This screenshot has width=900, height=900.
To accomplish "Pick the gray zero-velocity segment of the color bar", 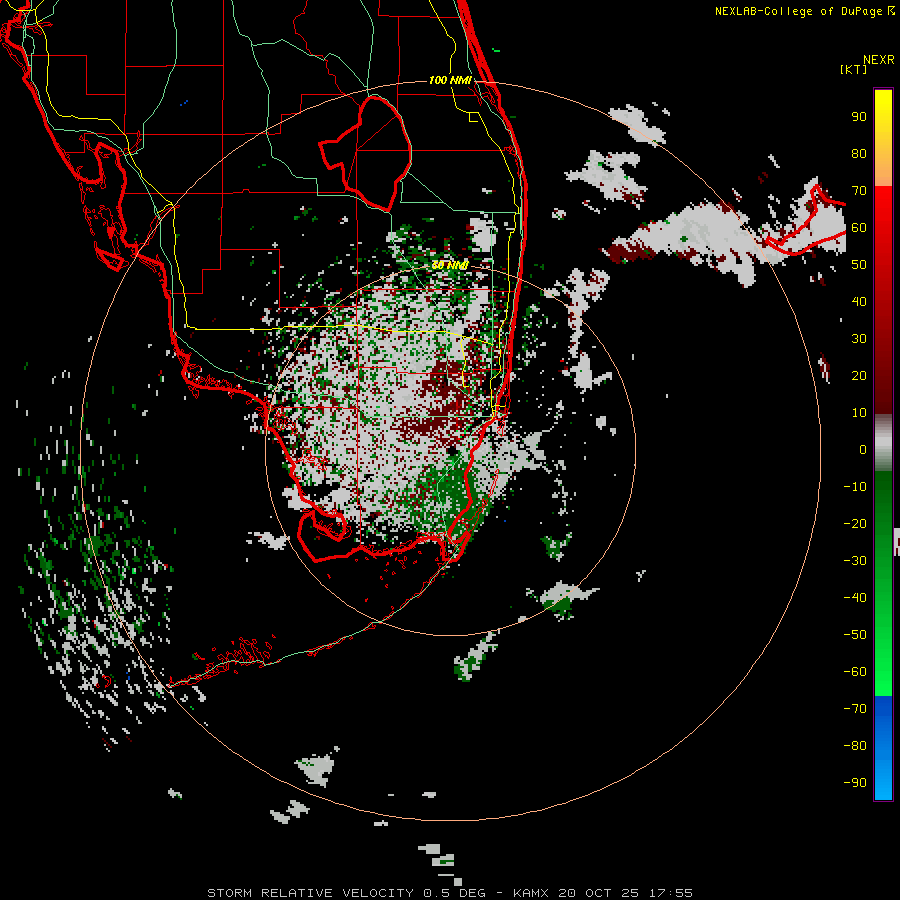I will (x=883, y=443).
